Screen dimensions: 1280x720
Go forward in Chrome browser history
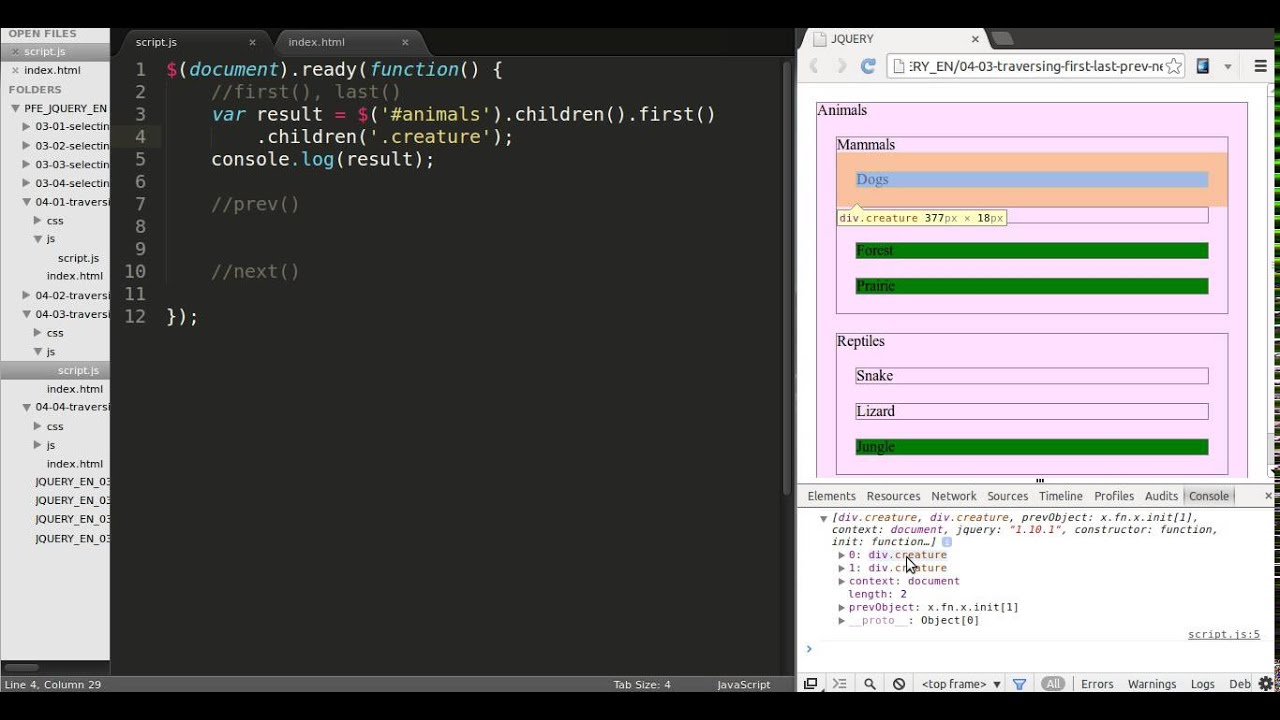click(841, 66)
